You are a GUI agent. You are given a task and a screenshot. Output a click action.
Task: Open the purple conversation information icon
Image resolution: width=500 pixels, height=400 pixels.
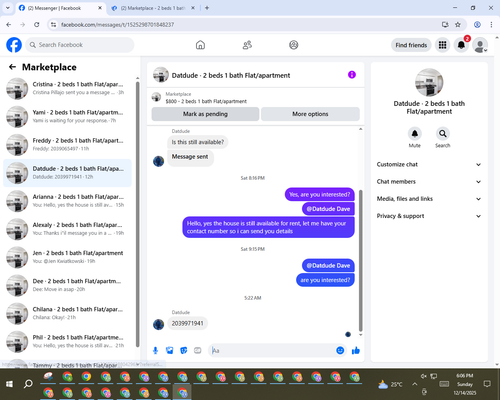(352, 75)
